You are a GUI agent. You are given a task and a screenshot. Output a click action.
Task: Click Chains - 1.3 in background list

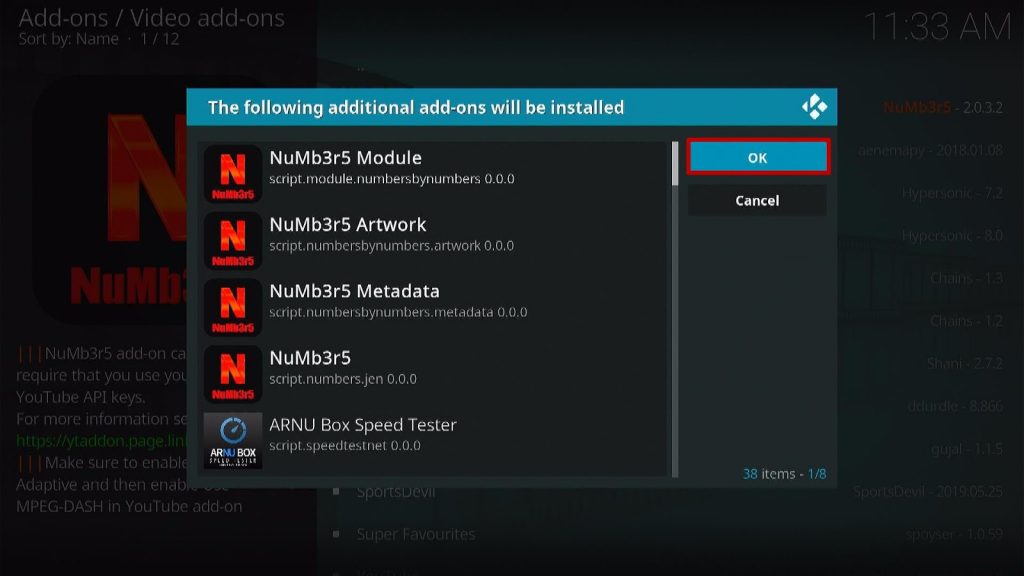point(967,278)
